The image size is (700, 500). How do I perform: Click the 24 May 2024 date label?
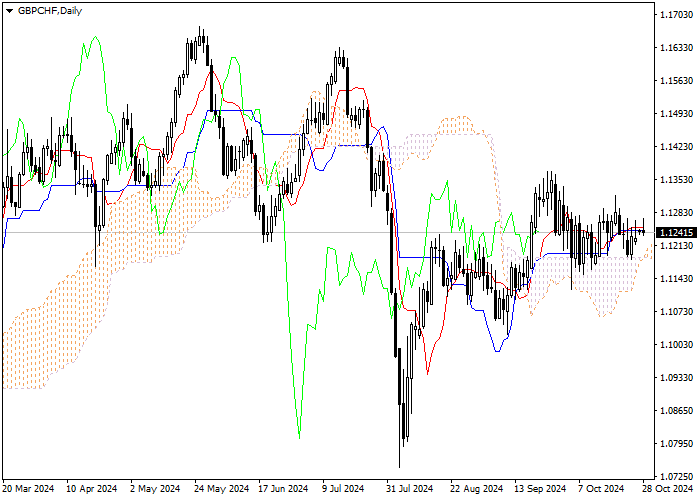[x=221, y=489]
